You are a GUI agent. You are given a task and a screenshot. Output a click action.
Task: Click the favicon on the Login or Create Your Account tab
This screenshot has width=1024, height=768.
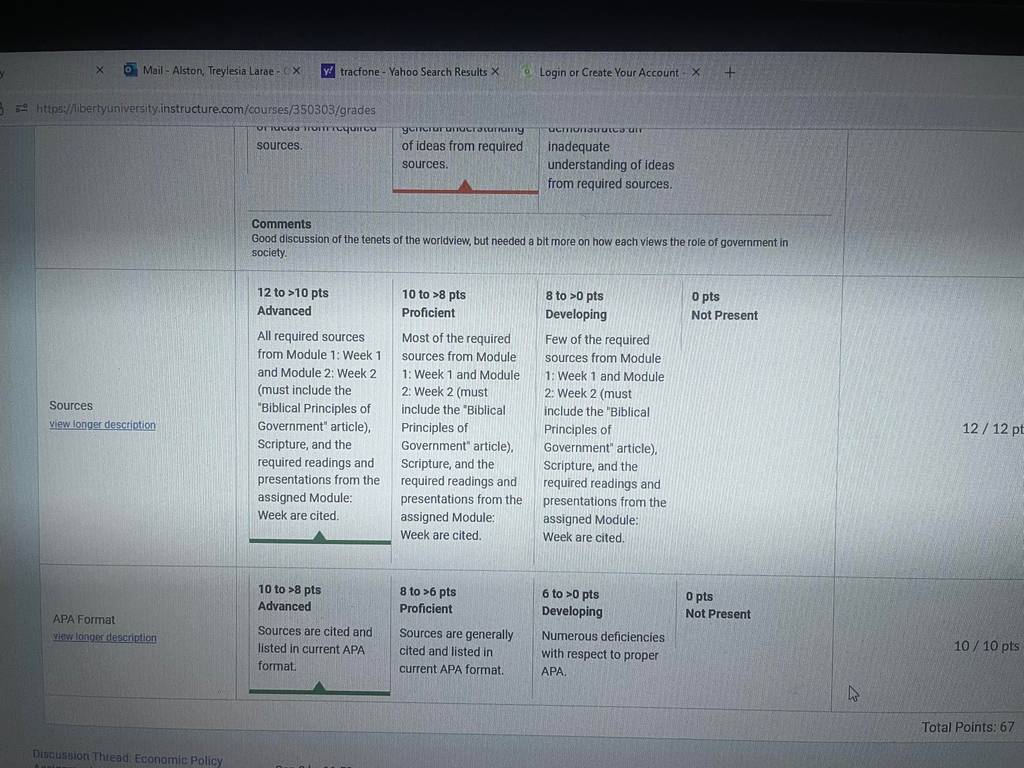526,72
